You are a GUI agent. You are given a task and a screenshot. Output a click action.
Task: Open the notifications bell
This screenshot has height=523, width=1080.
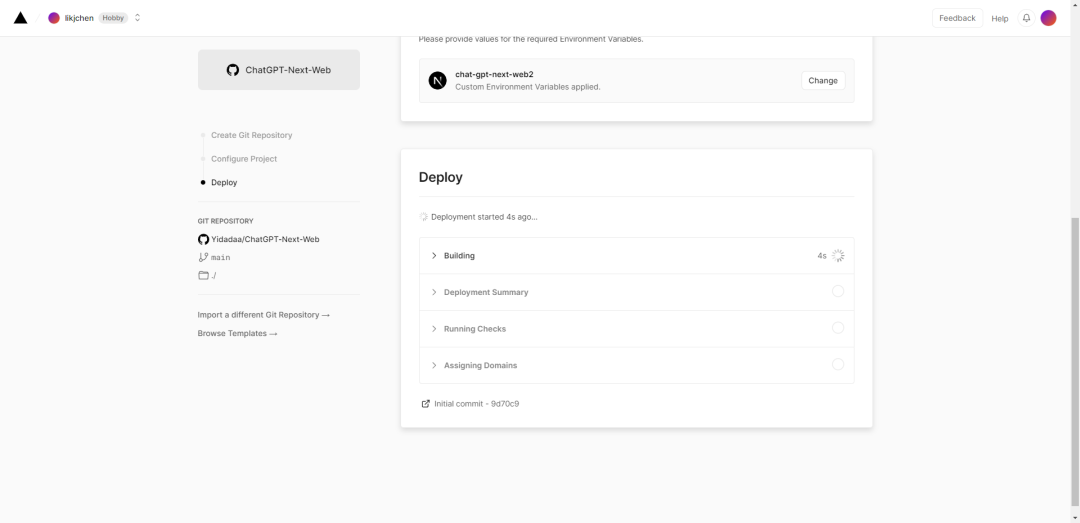[x=1026, y=18]
